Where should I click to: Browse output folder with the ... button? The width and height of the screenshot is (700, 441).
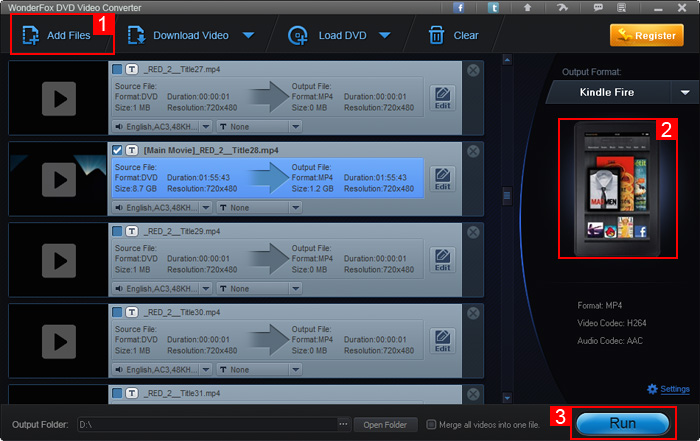[x=343, y=424]
